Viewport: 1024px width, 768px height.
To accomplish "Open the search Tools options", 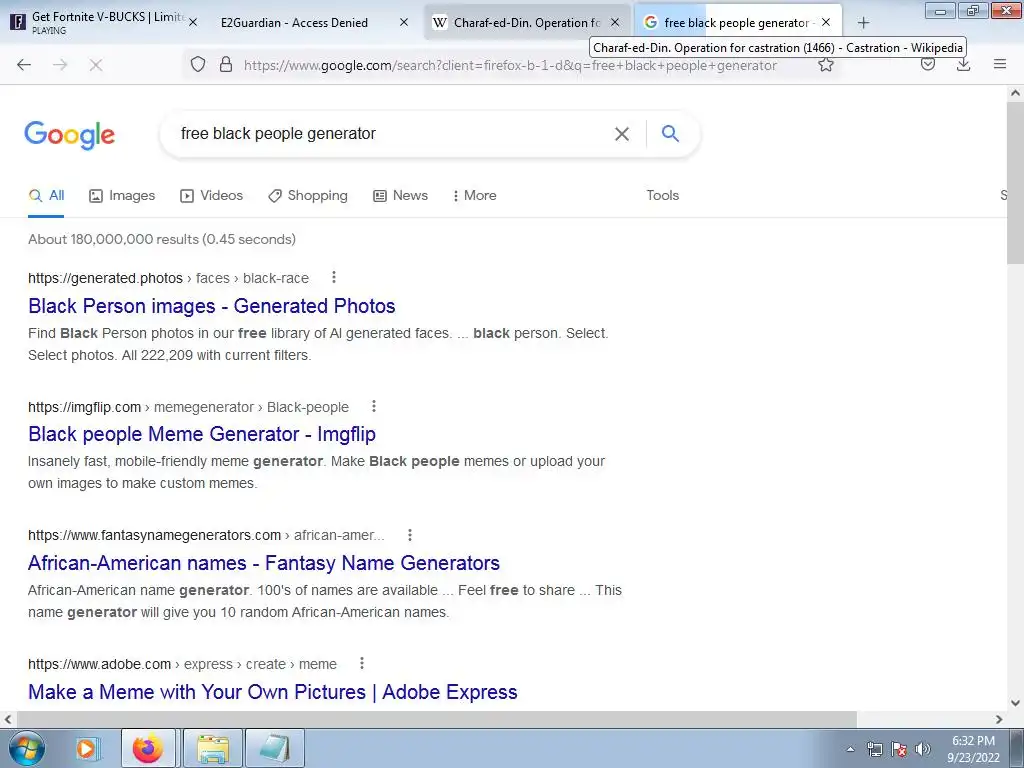I will 662,195.
